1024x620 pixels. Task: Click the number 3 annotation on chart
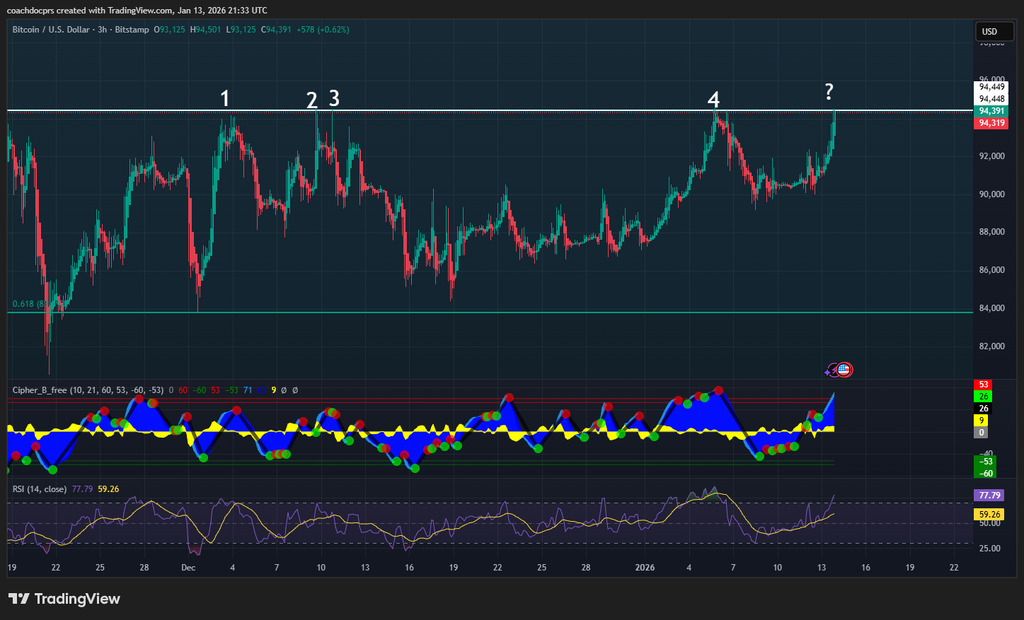[x=334, y=98]
